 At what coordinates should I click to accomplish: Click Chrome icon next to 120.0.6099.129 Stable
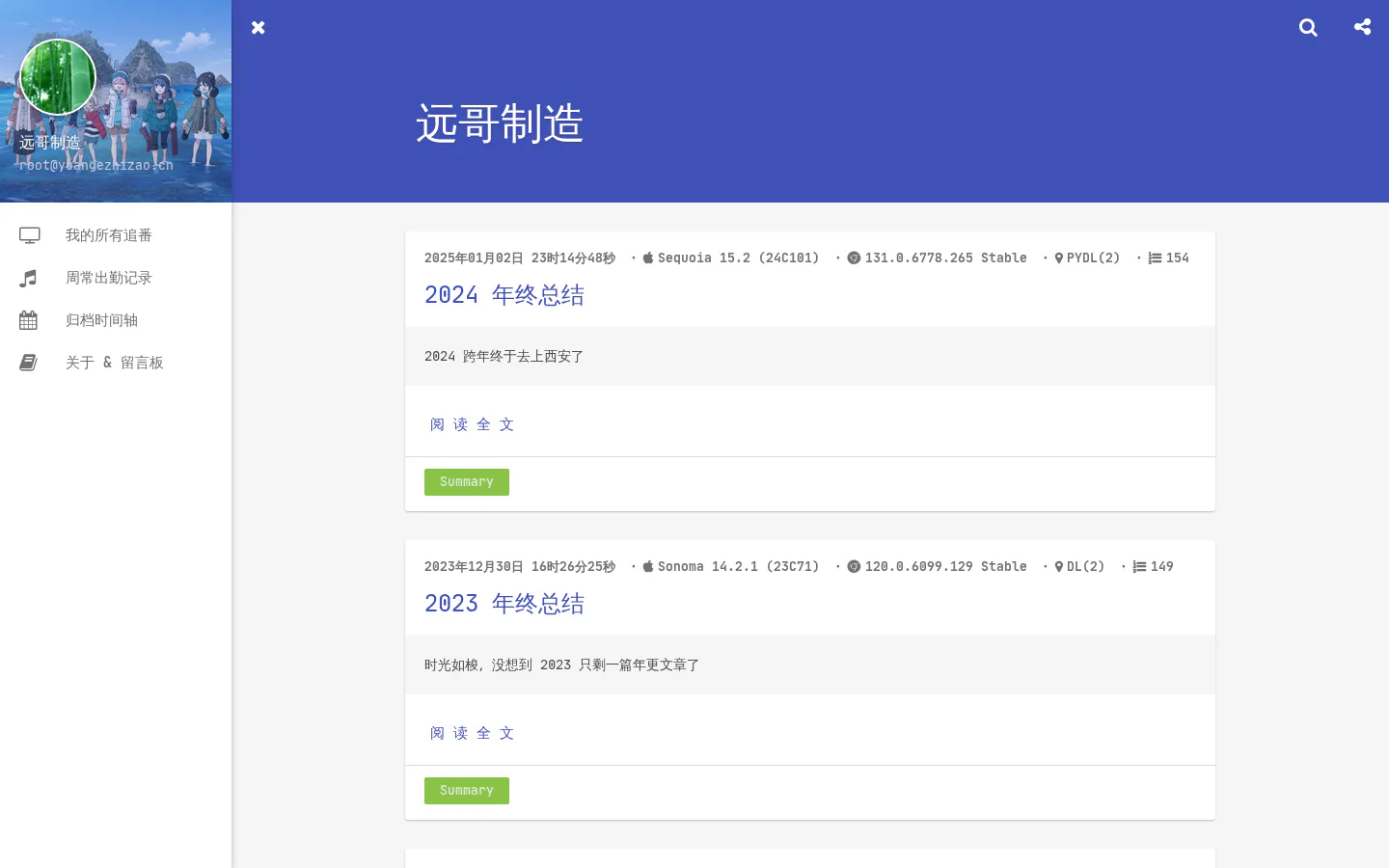[x=854, y=566]
